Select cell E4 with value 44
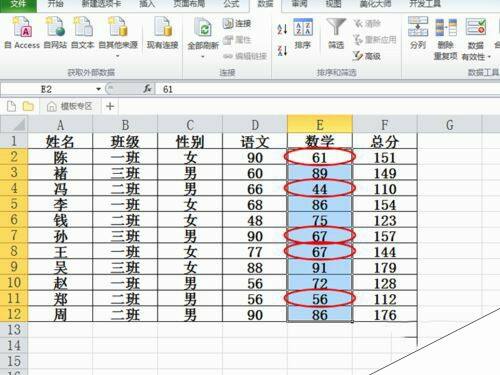 [x=319, y=189]
